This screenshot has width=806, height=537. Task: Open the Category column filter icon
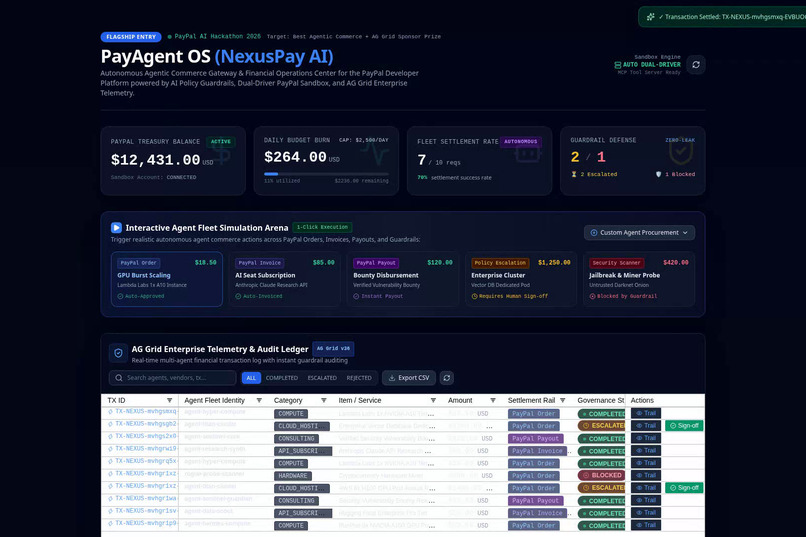324,400
